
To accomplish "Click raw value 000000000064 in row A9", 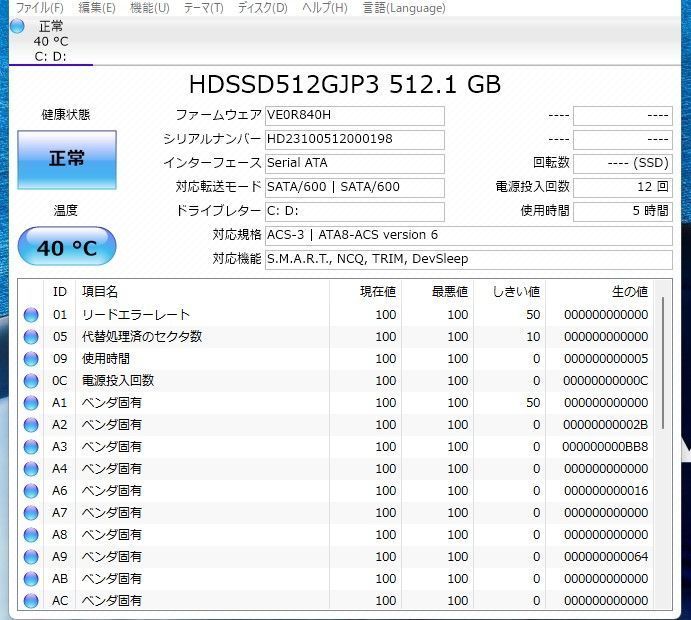I will (606, 557).
